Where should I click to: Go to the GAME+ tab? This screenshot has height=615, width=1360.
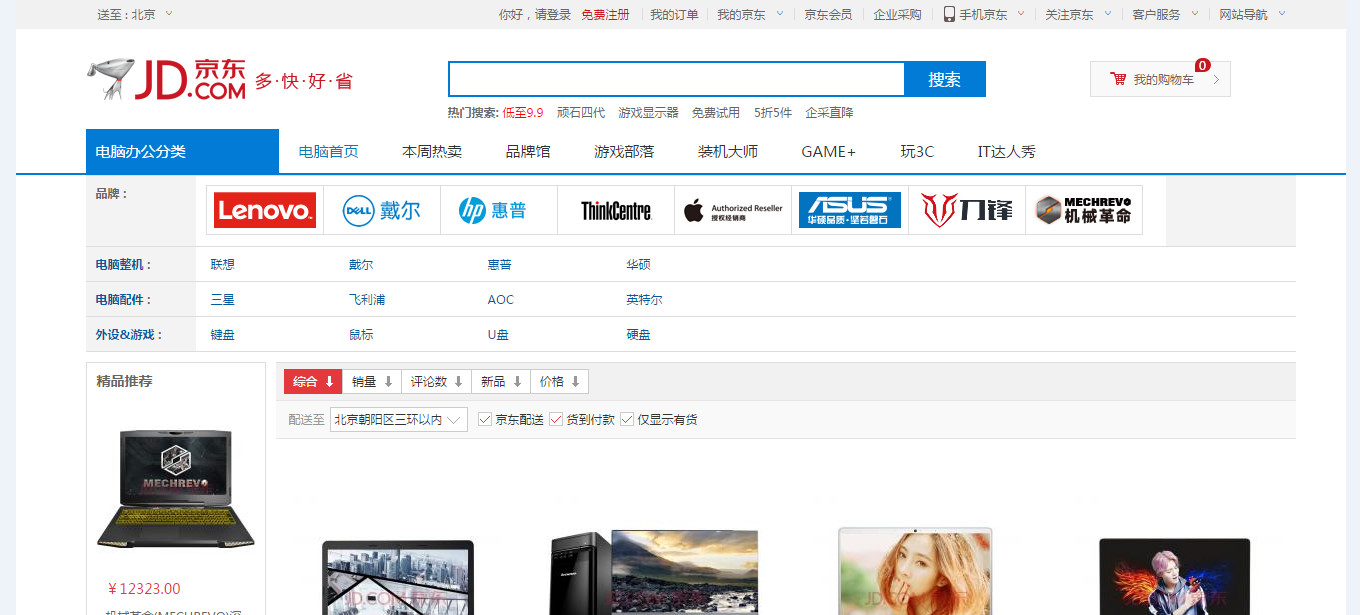pyautogui.click(x=829, y=151)
